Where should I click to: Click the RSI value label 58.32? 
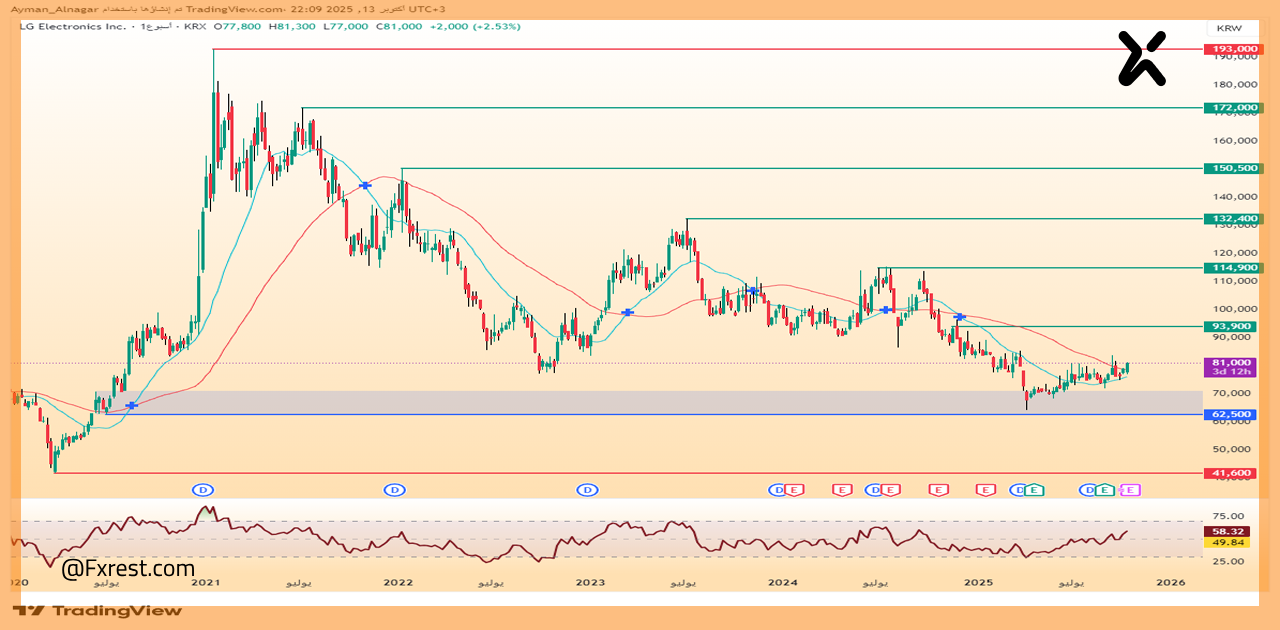(1231, 531)
